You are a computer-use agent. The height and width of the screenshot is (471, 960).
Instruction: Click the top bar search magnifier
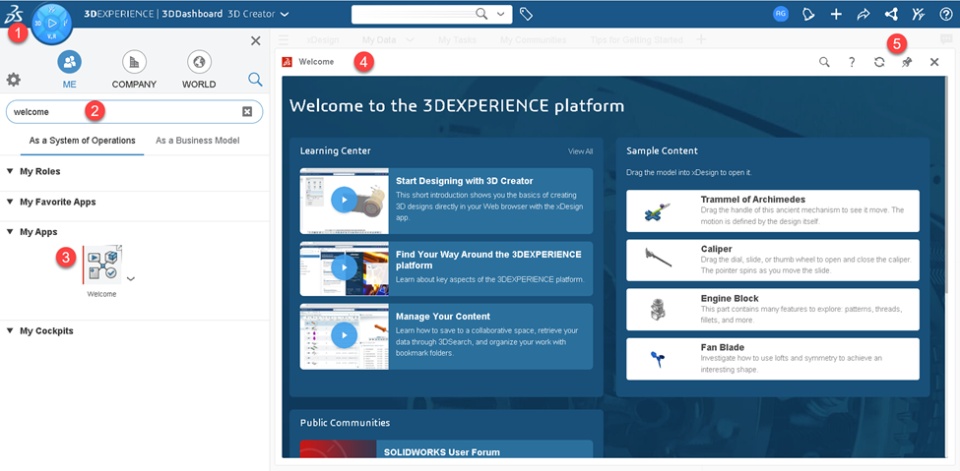click(x=481, y=13)
